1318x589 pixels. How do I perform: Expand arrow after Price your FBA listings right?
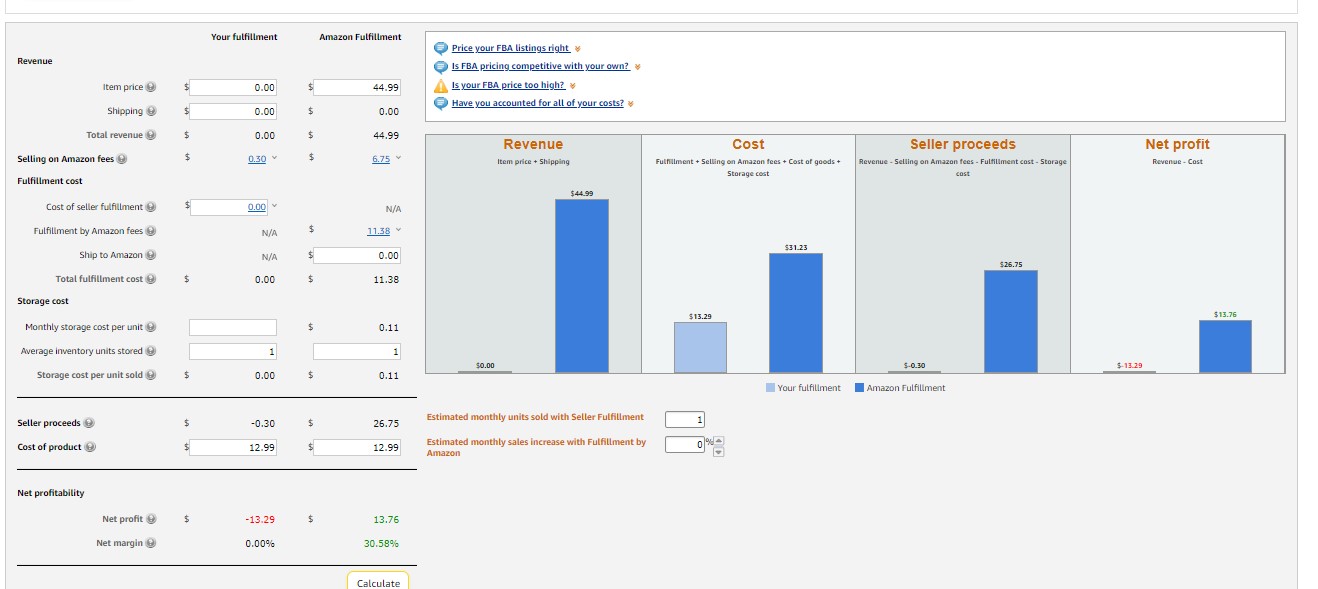[x=578, y=48]
